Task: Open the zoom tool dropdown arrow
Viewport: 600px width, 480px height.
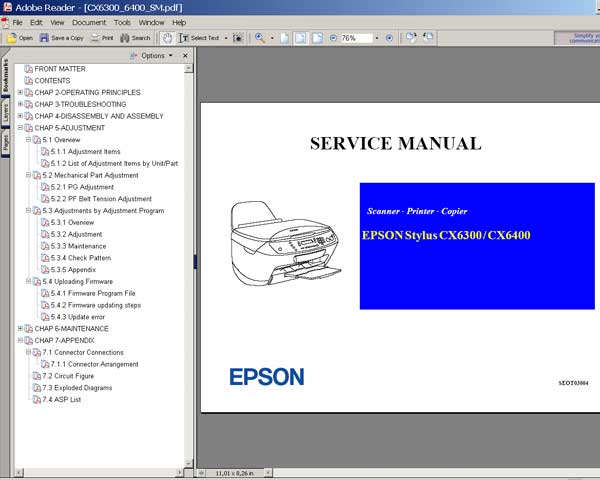Action: 272,38
